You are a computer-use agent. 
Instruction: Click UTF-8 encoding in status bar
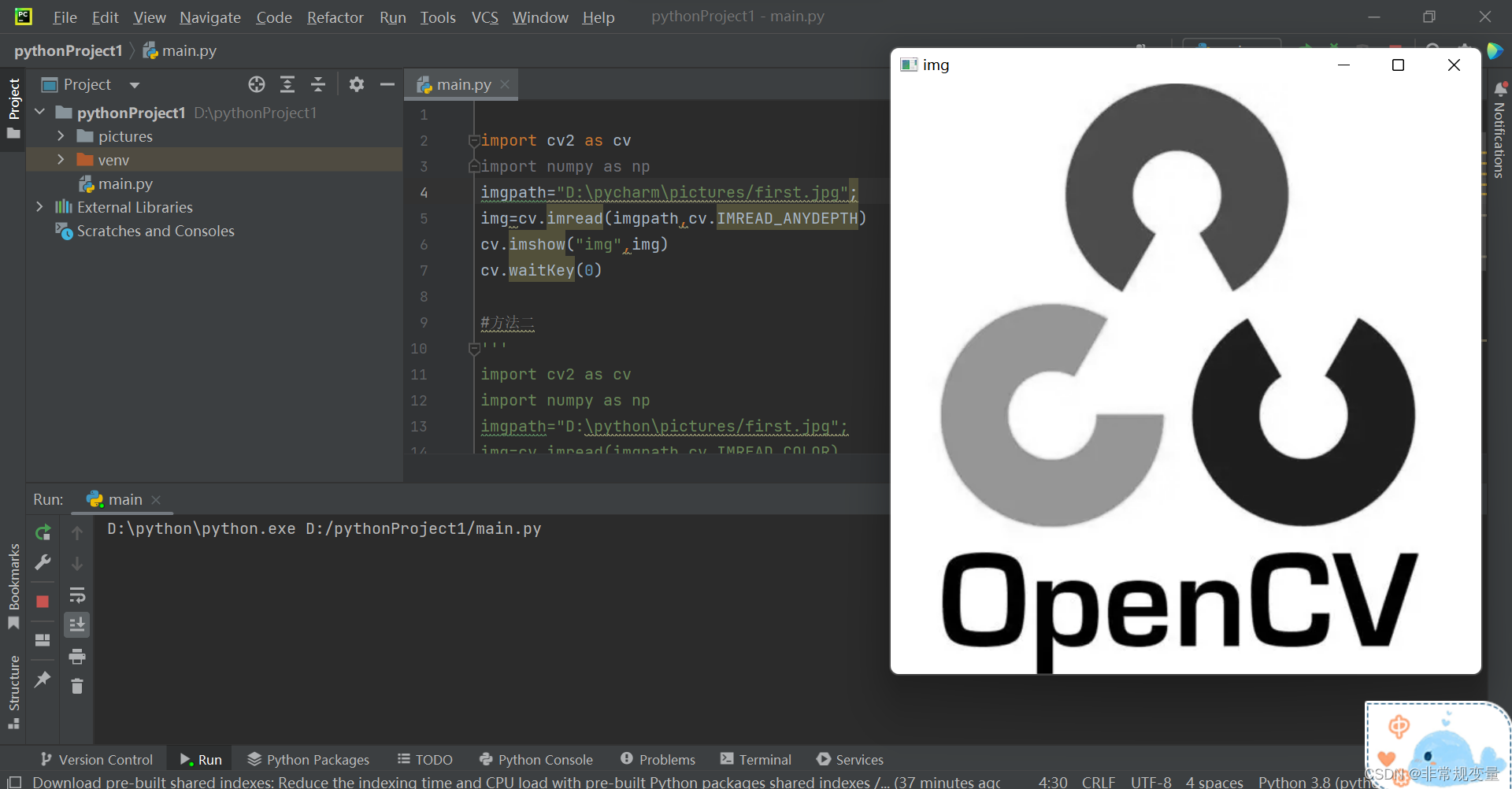1151,781
